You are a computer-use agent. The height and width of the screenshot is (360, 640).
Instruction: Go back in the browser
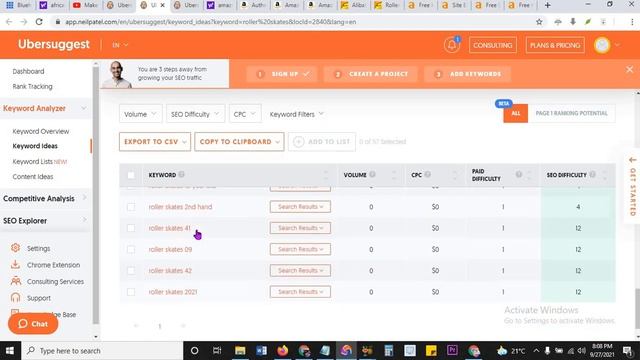point(9,22)
